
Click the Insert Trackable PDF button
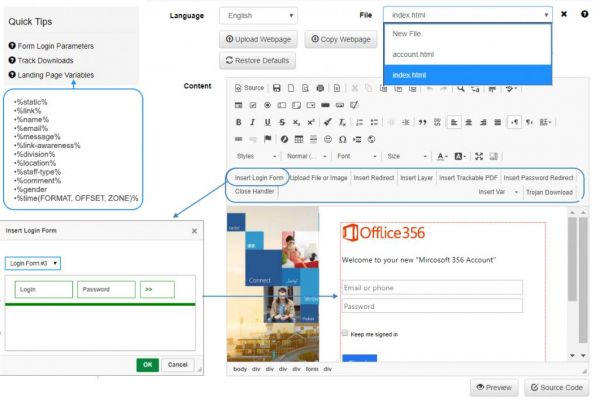point(468,178)
